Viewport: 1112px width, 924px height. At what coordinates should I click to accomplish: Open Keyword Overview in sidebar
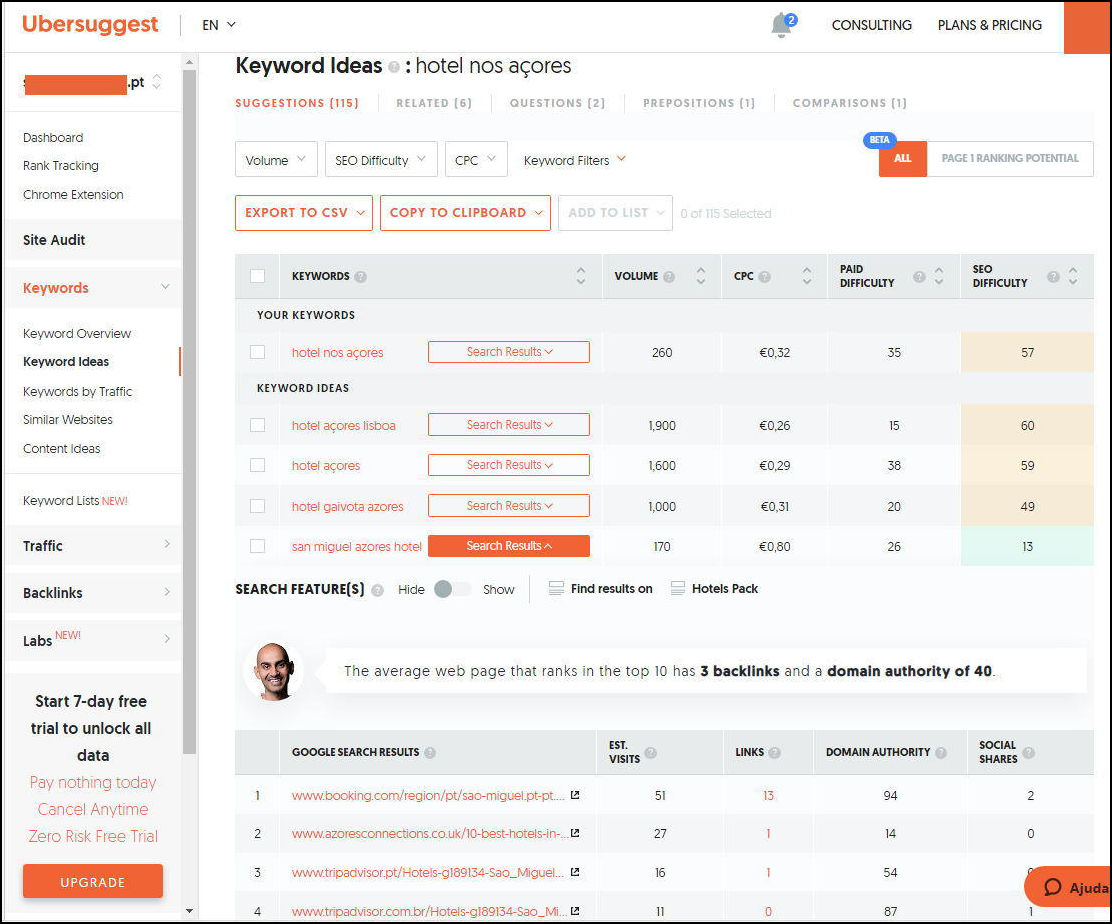pyautogui.click(x=77, y=333)
